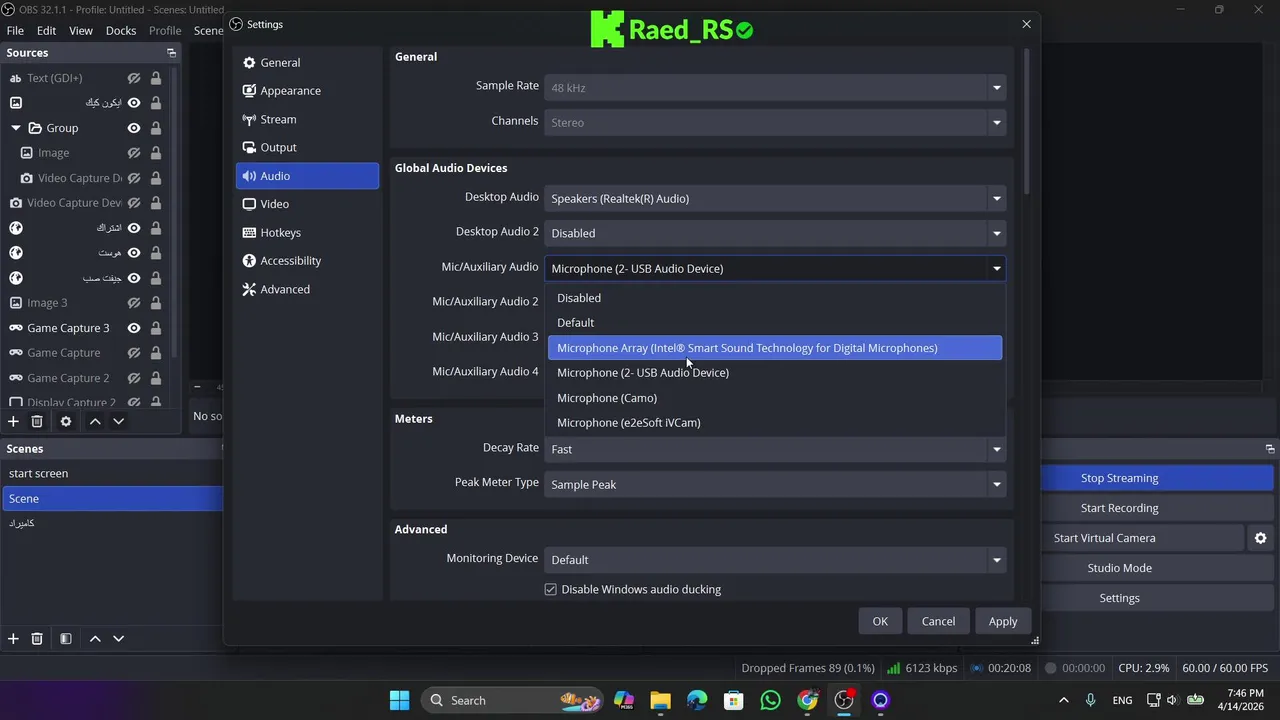Image resolution: width=1280 pixels, height=720 pixels.
Task: Move scene up in Scenes list
Action: [x=95, y=639]
